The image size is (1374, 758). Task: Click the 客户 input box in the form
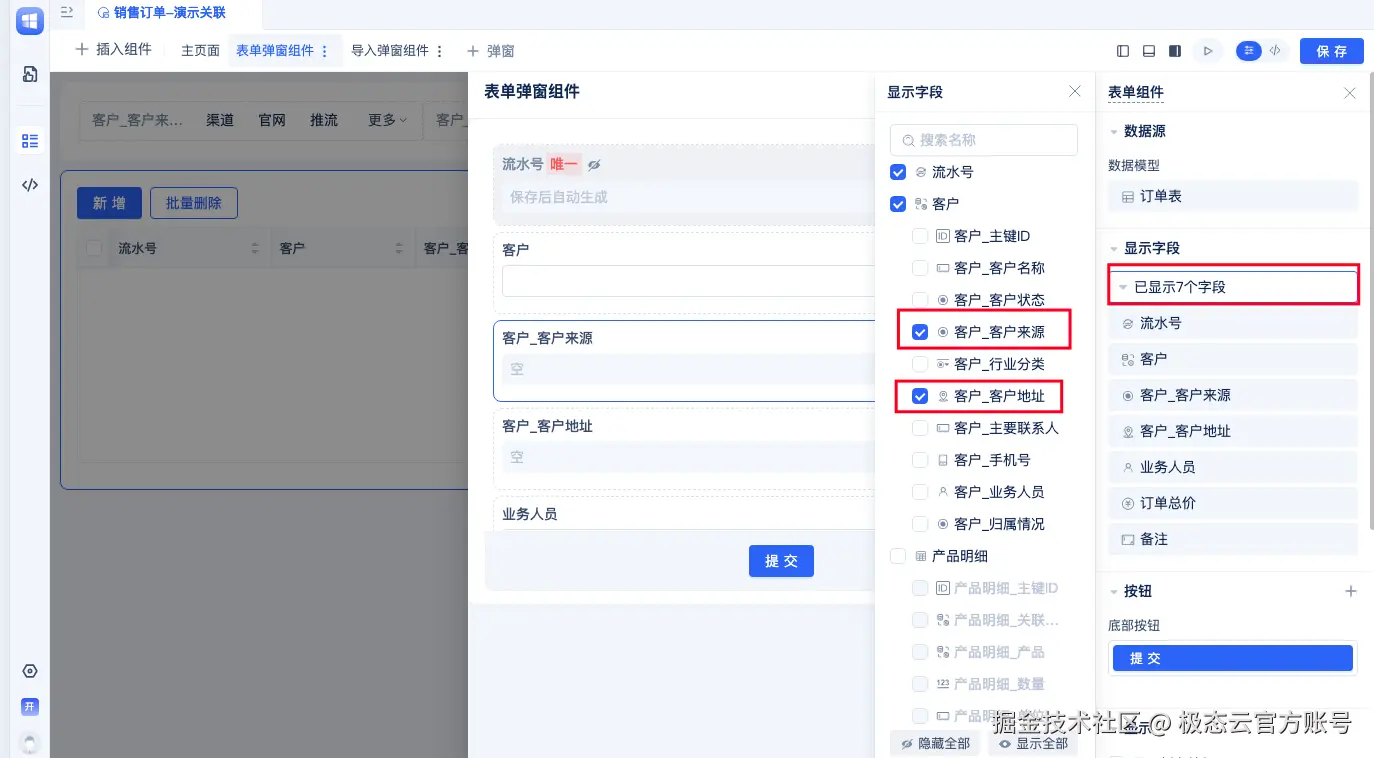point(688,282)
